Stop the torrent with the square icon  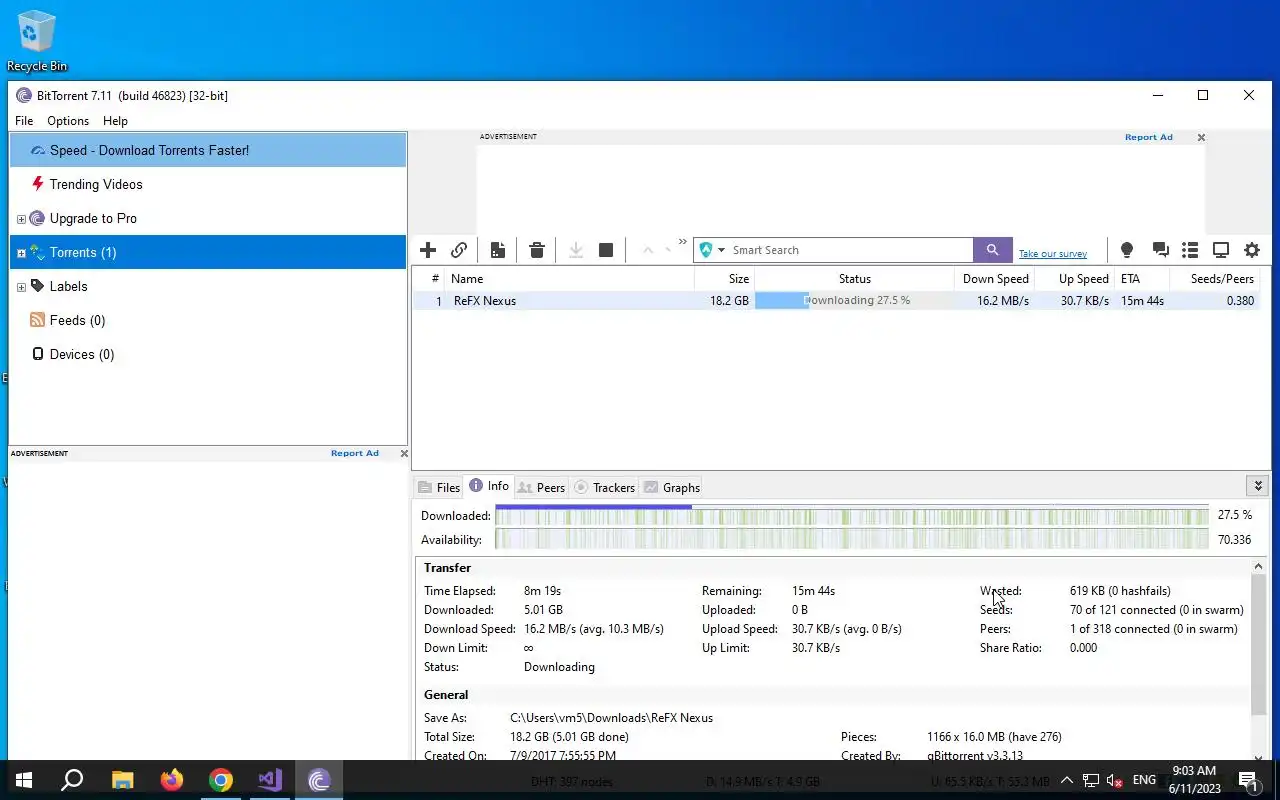click(606, 250)
